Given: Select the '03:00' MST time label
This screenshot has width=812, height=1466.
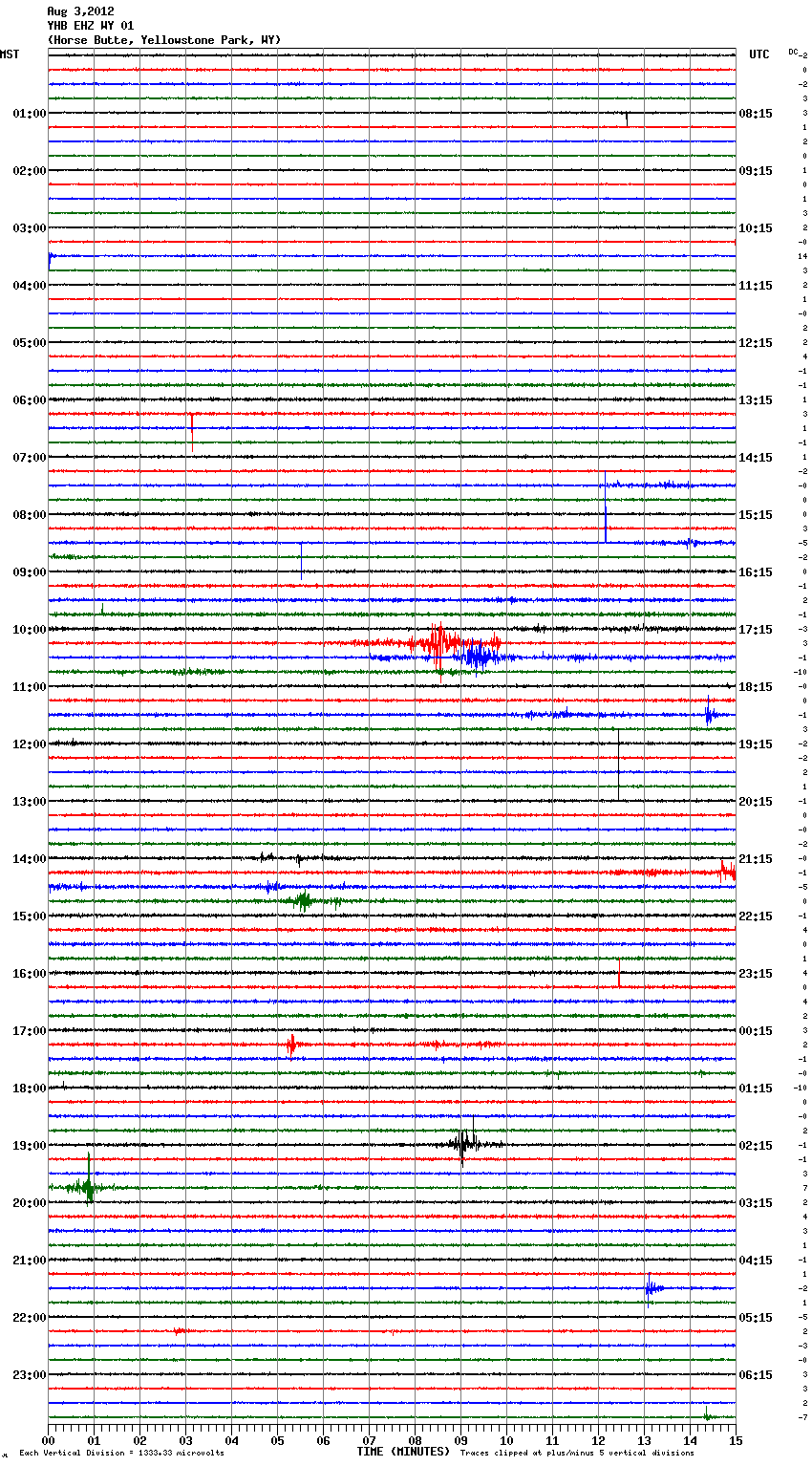Looking at the screenshot, I should click(30, 228).
